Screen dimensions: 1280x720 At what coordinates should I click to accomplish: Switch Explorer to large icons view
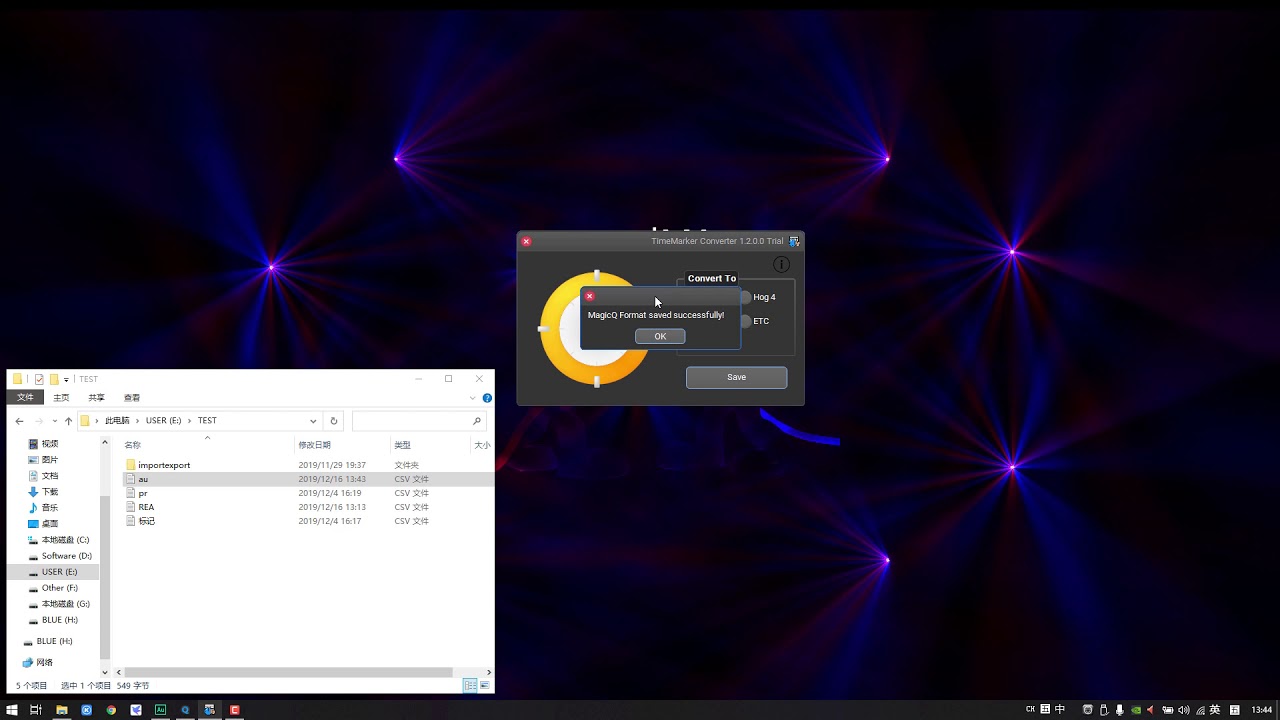click(x=485, y=685)
